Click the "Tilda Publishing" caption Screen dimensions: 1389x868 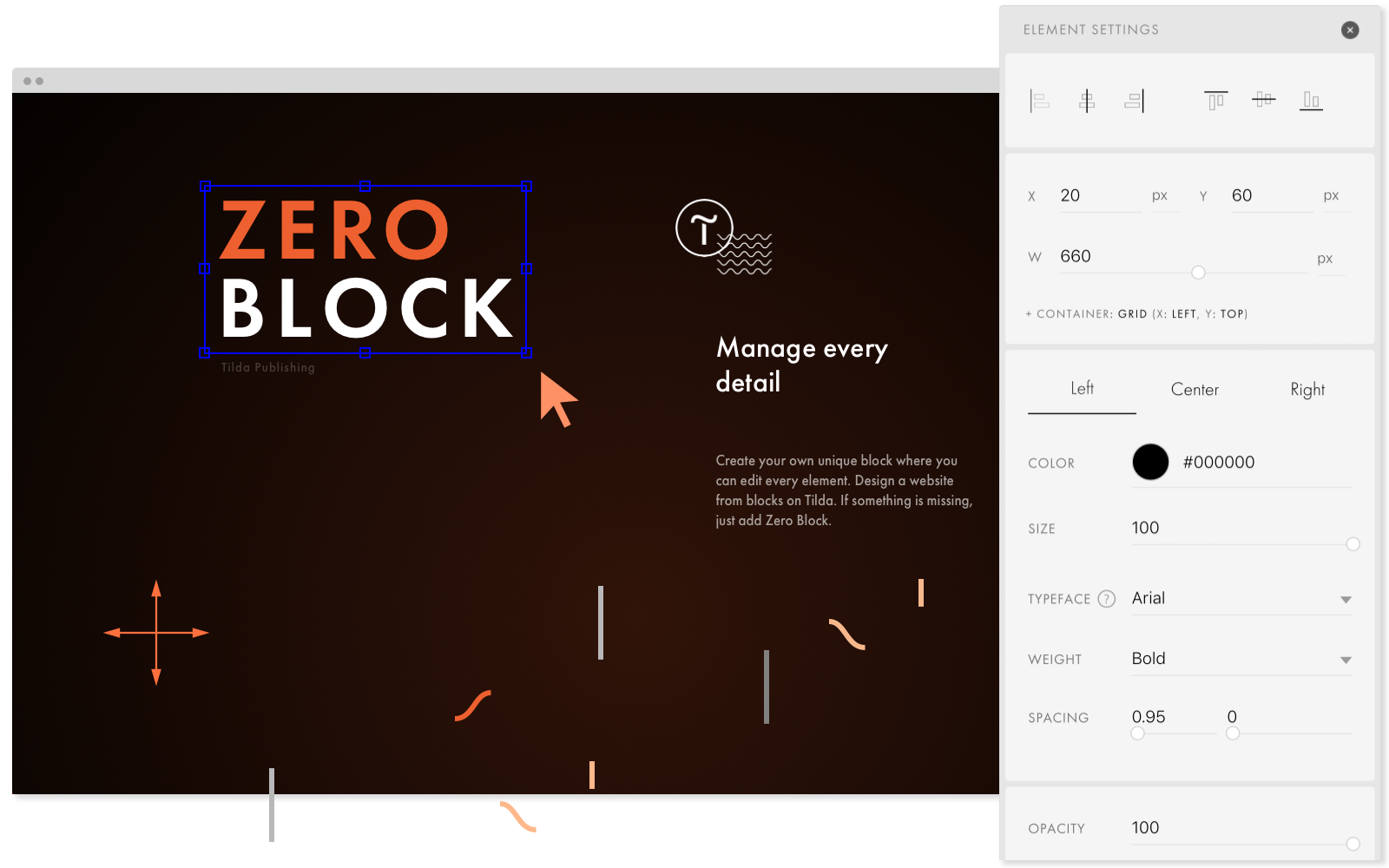coord(267,367)
